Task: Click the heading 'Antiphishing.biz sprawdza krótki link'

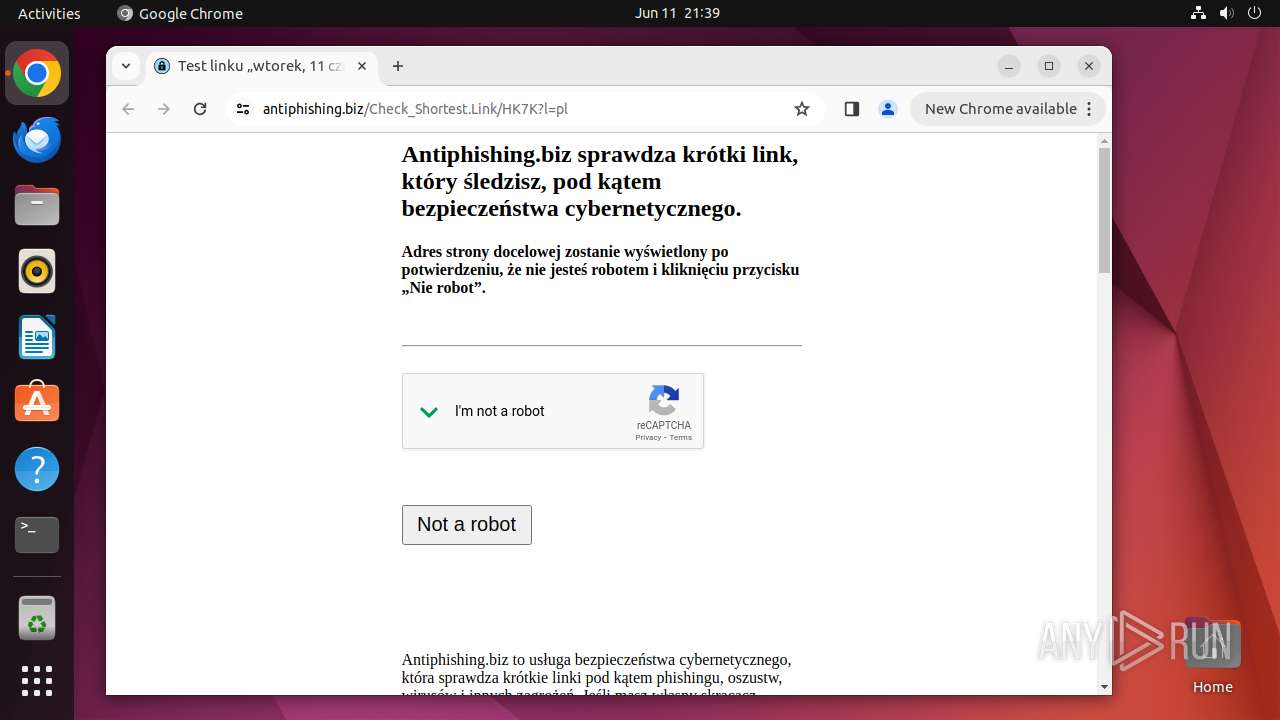Action: 600,182
